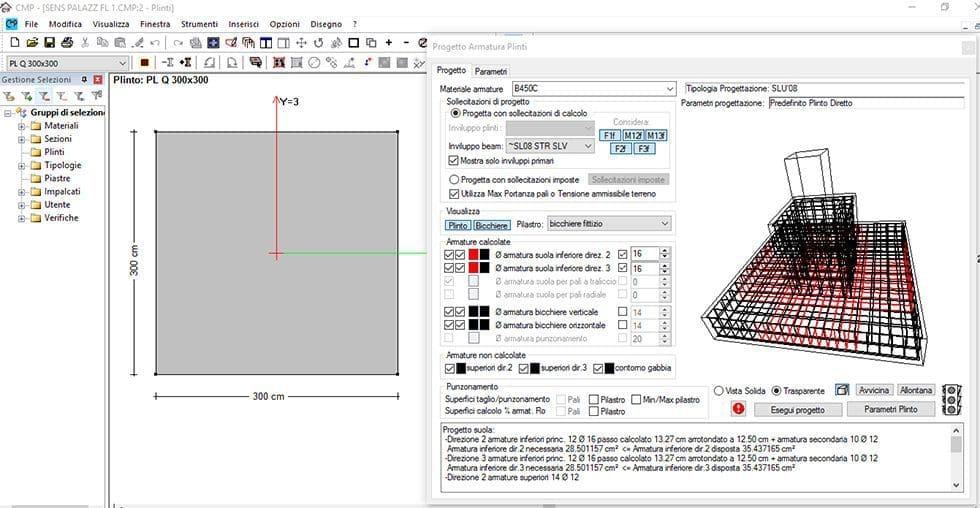Open file with the folder icon
980x508 pixels.
pyautogui.click(x=32, y=43)
